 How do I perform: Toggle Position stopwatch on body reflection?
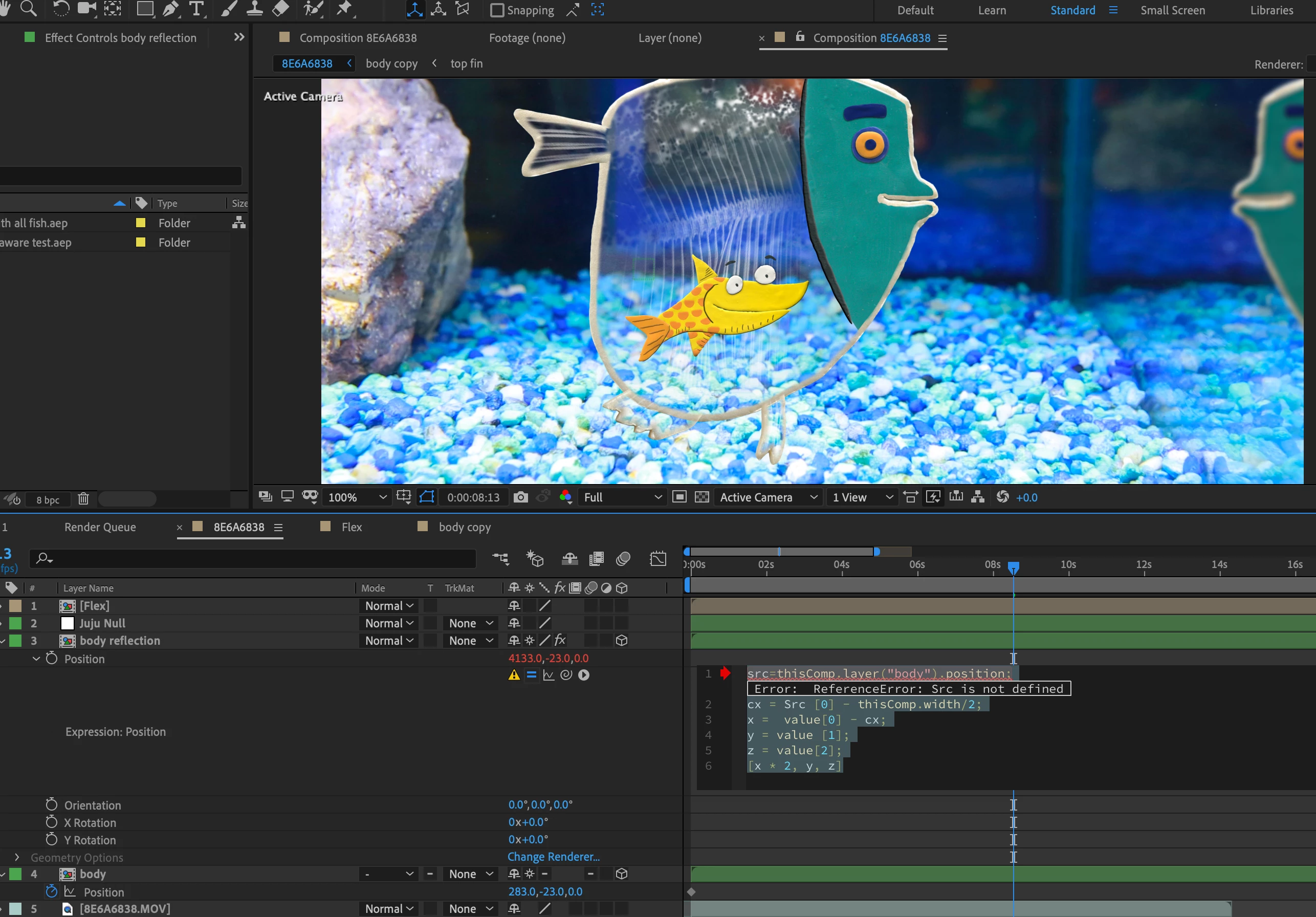pyautogui.click(x=52, y=659)
